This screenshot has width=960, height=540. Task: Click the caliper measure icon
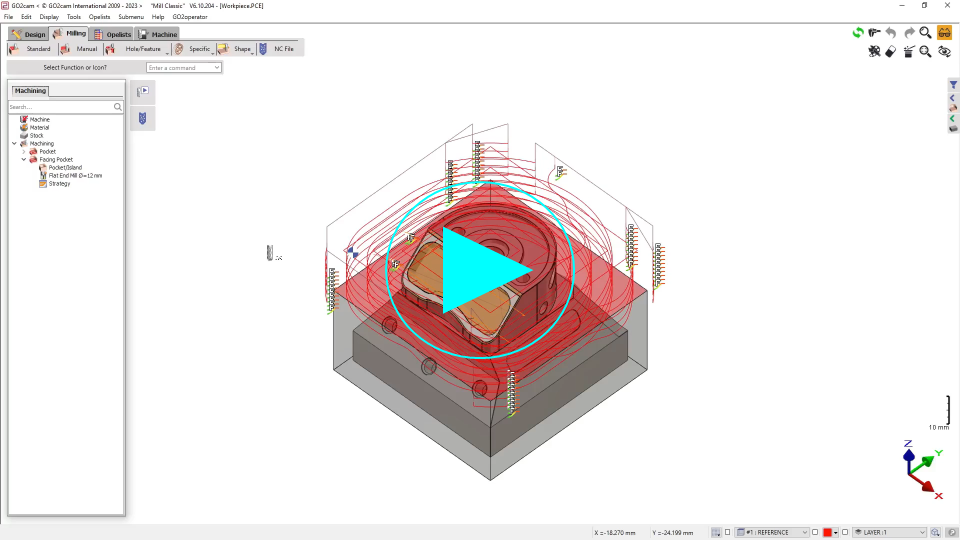click(874, 33)
